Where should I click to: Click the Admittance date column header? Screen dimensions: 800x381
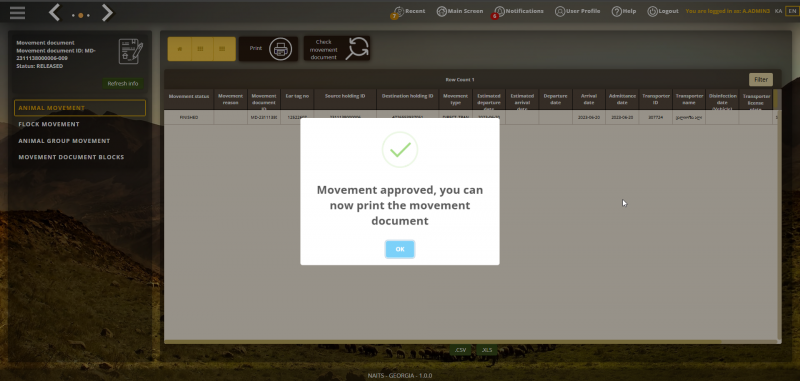[622, 99]
